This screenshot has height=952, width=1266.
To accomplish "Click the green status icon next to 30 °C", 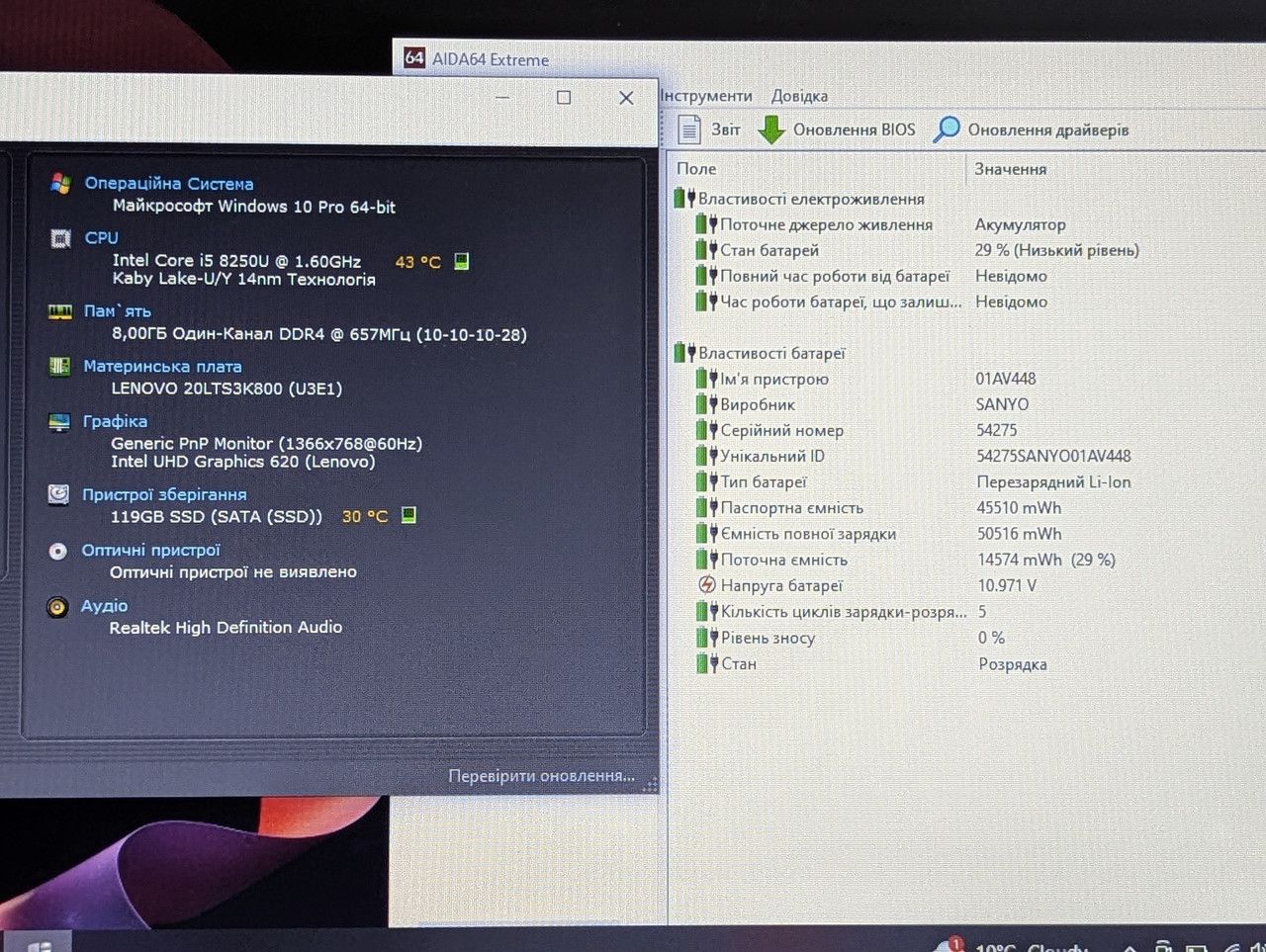I will (408, 515).
